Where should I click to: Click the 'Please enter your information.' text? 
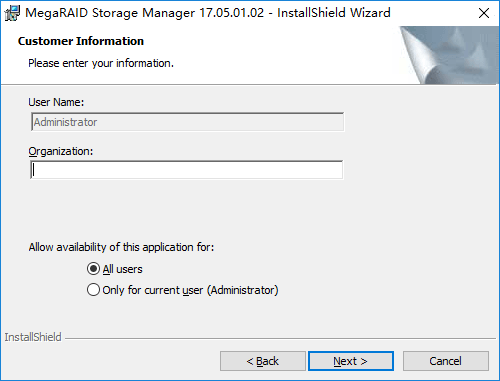click(101, 63)
